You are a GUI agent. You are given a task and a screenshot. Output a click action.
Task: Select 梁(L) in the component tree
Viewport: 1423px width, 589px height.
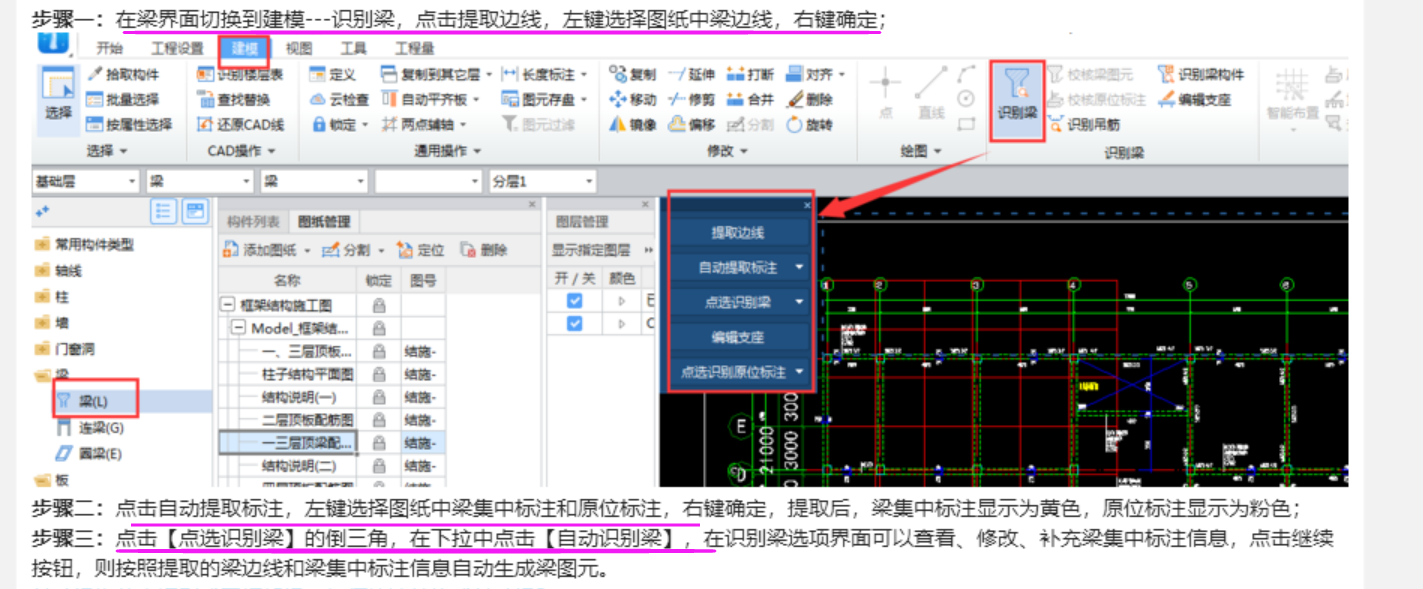coord(92,400)
